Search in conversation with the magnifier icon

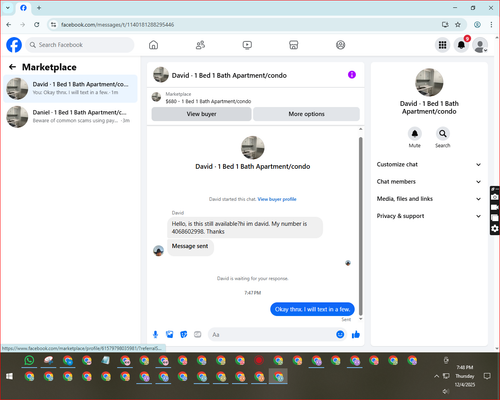pos(443,134)
